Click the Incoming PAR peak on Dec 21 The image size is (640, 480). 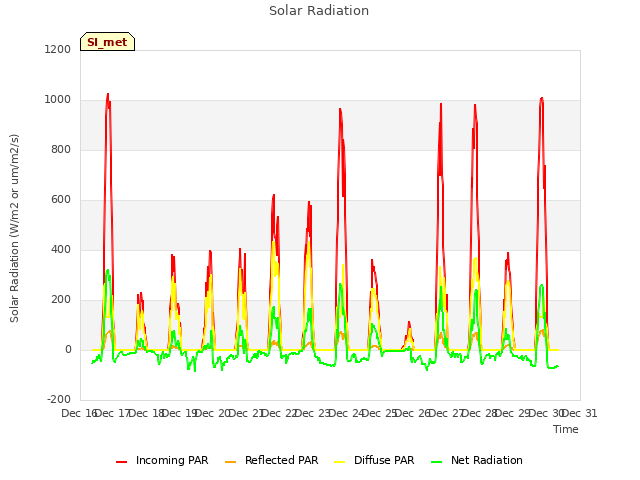273,195
